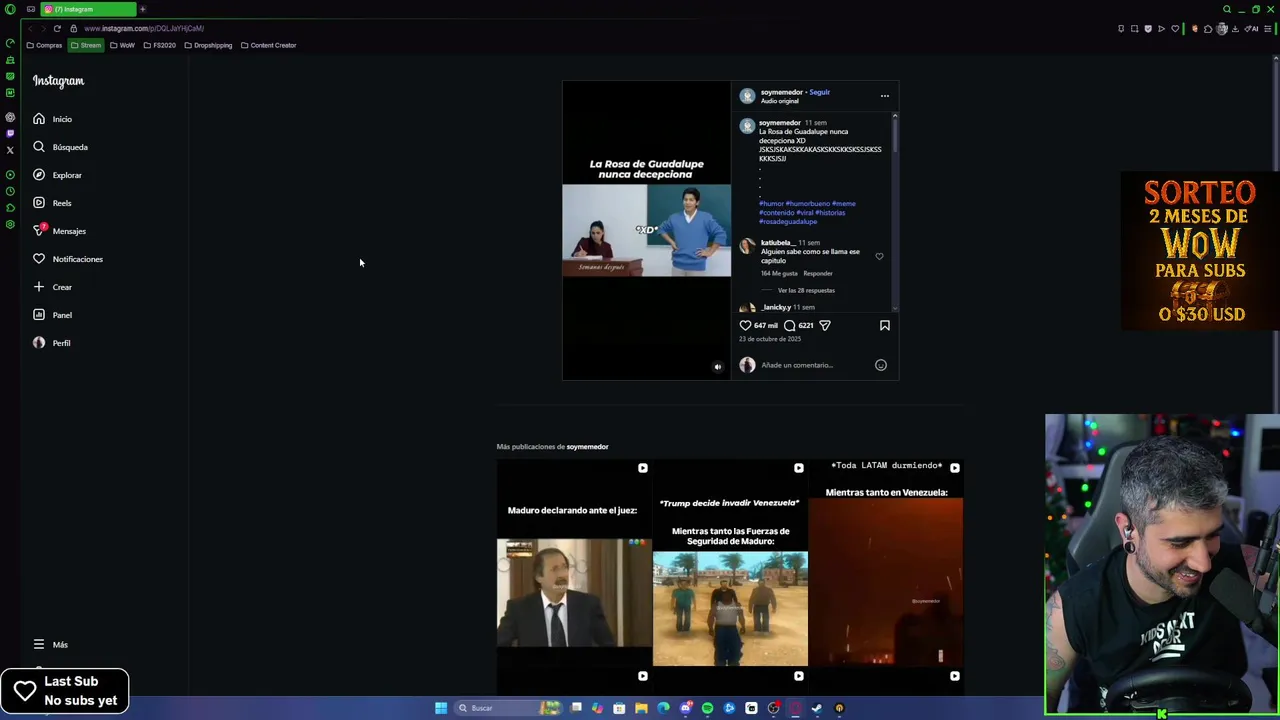Image resolution: width=1280 pixels, height=720 pixels.
Task: Open the FS2020 bookmarks folder
Action: pos(160,45)
